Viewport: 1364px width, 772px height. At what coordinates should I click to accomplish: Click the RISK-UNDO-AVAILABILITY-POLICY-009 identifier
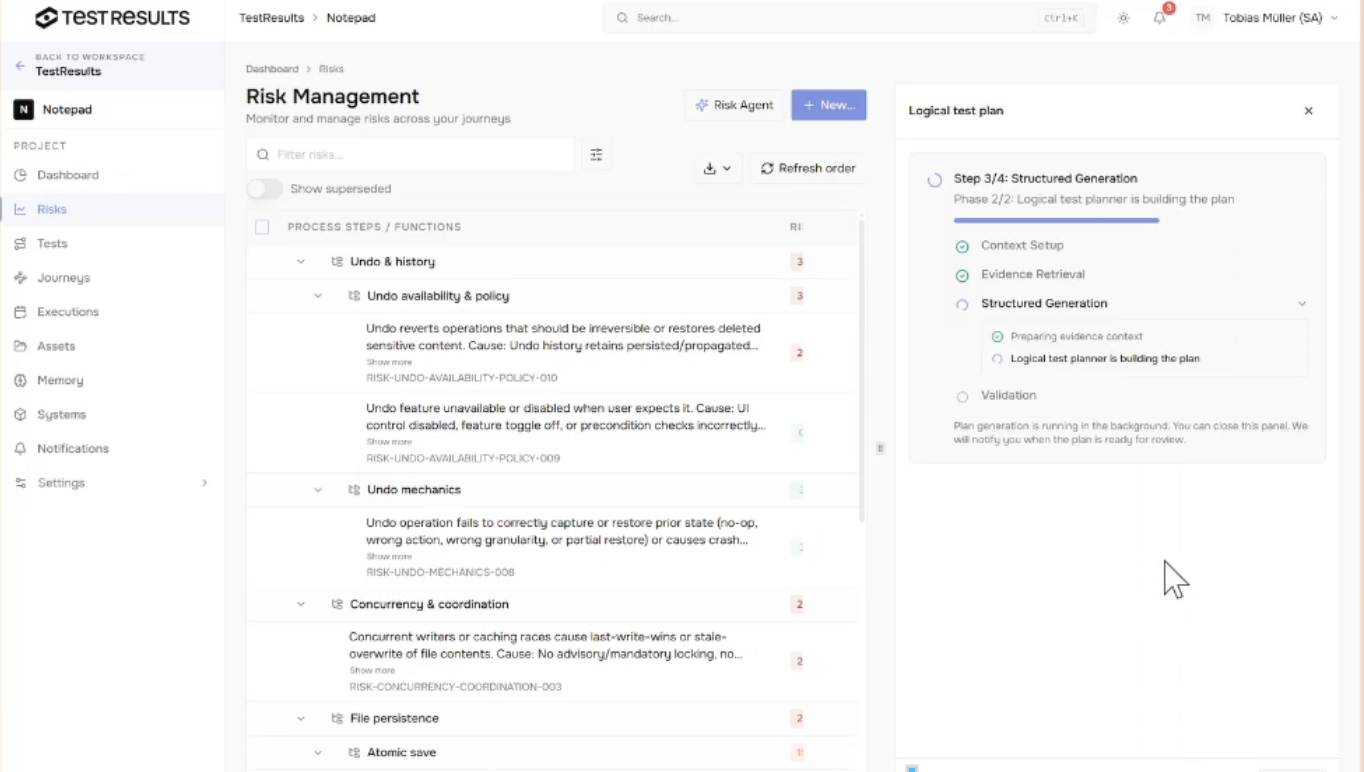[x=463, y=458]
